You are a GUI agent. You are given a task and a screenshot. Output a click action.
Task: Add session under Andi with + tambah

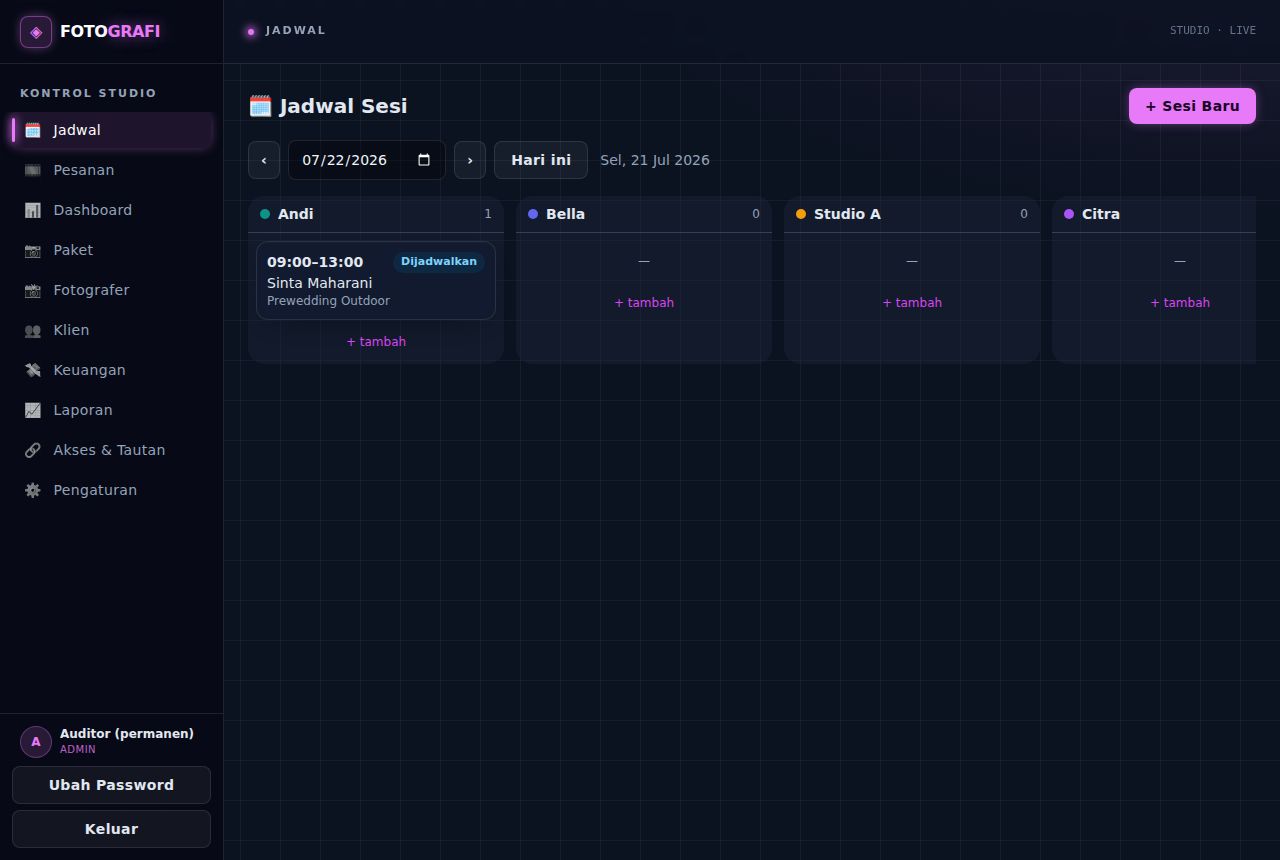[376, 342]
